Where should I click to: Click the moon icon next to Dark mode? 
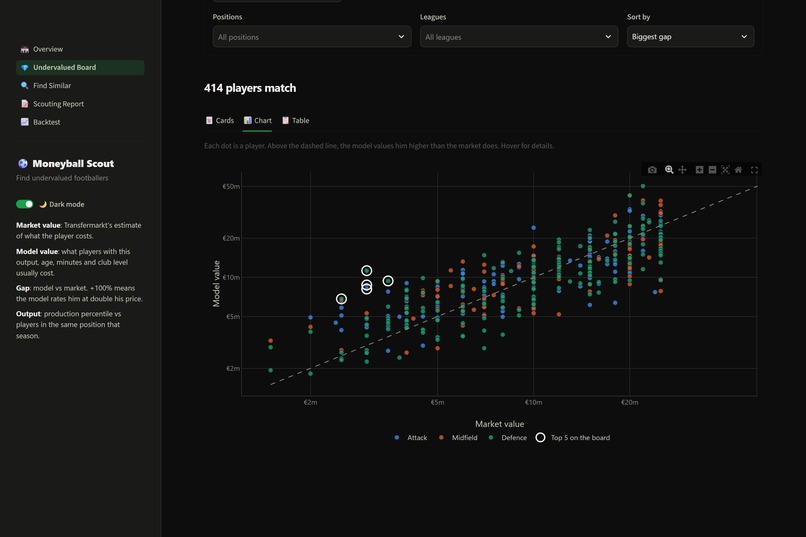pos(43,204)
